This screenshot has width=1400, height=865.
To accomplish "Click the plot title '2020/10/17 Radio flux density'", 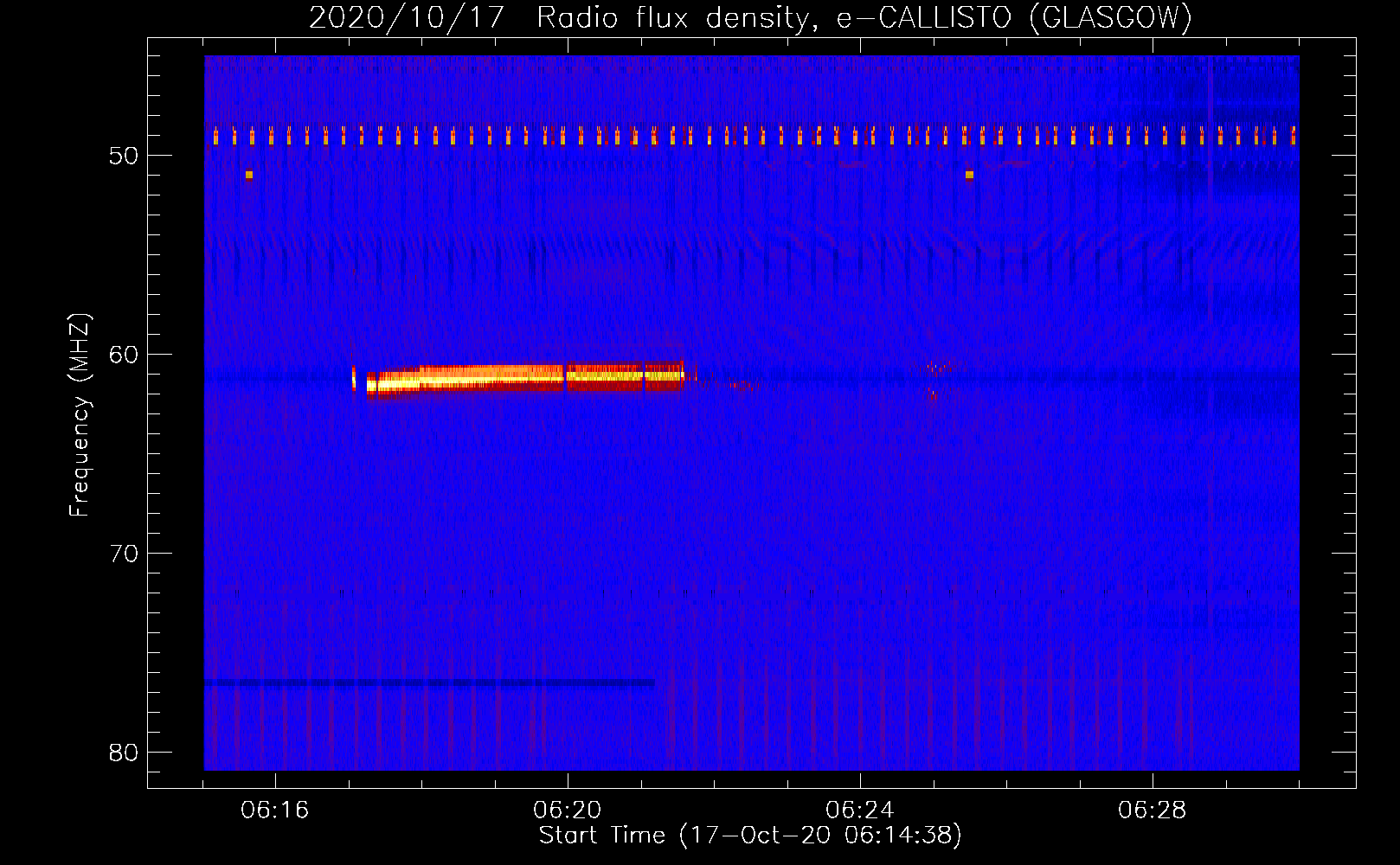I will [750, 17].
